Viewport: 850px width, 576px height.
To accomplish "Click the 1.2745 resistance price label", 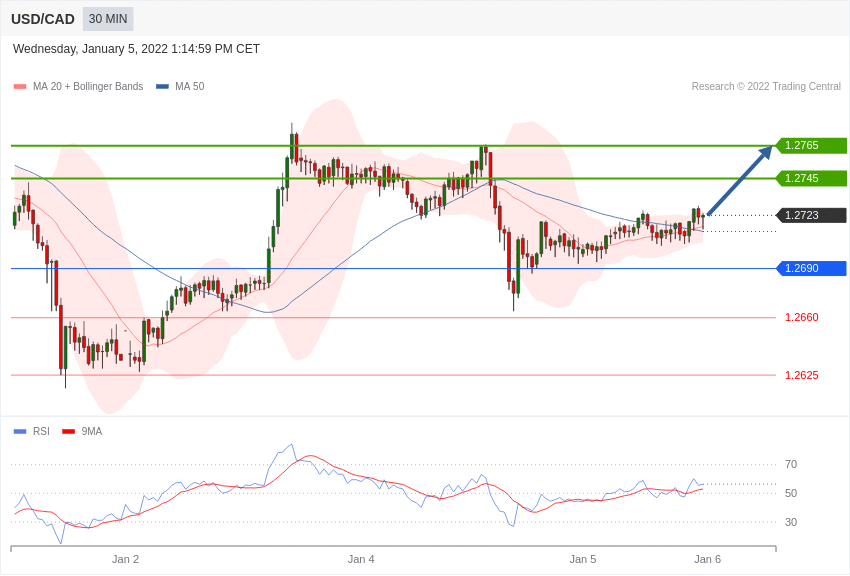I will click(811, 178).
